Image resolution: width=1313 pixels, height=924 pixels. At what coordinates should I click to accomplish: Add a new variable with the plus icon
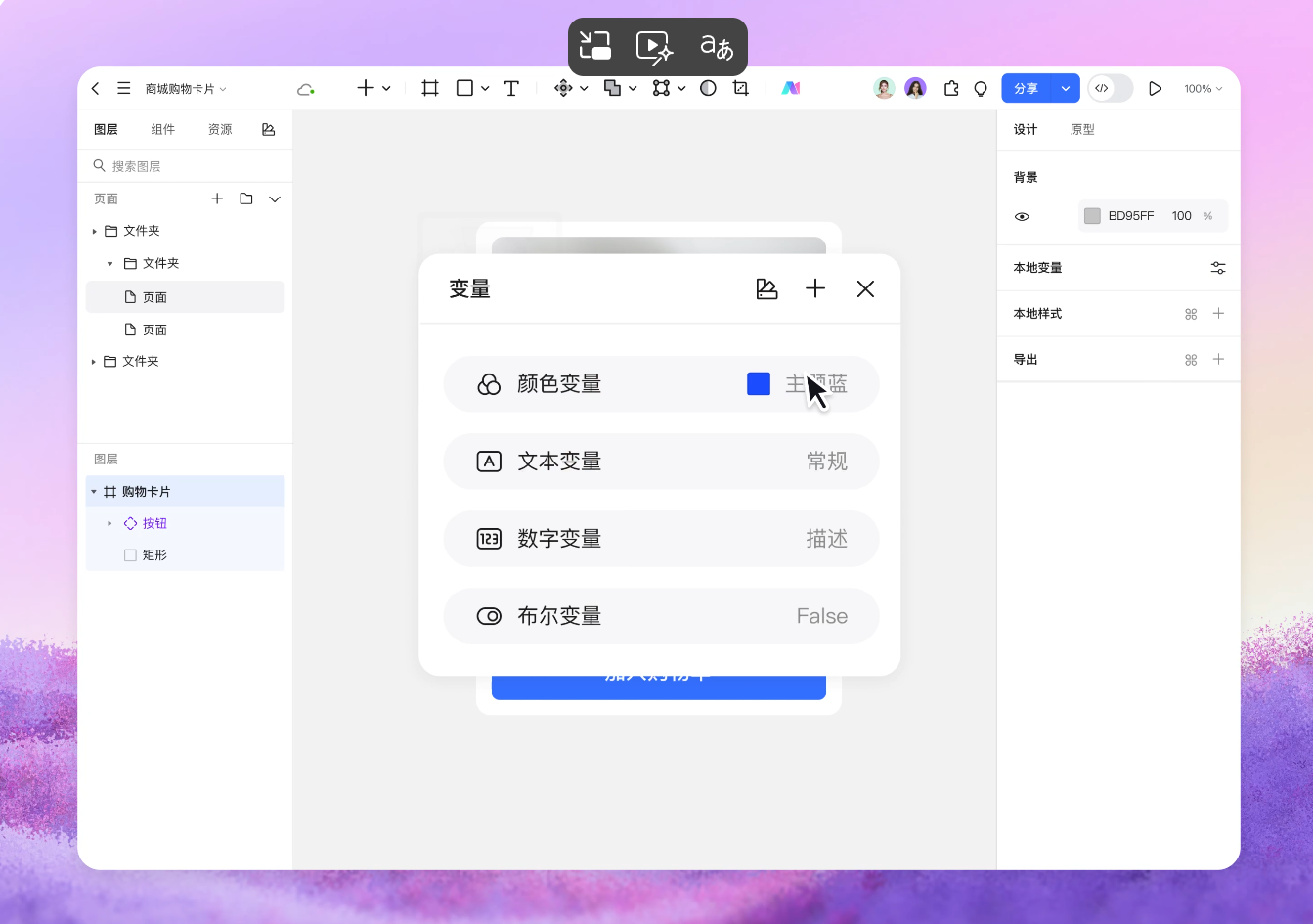coord(815,288)
